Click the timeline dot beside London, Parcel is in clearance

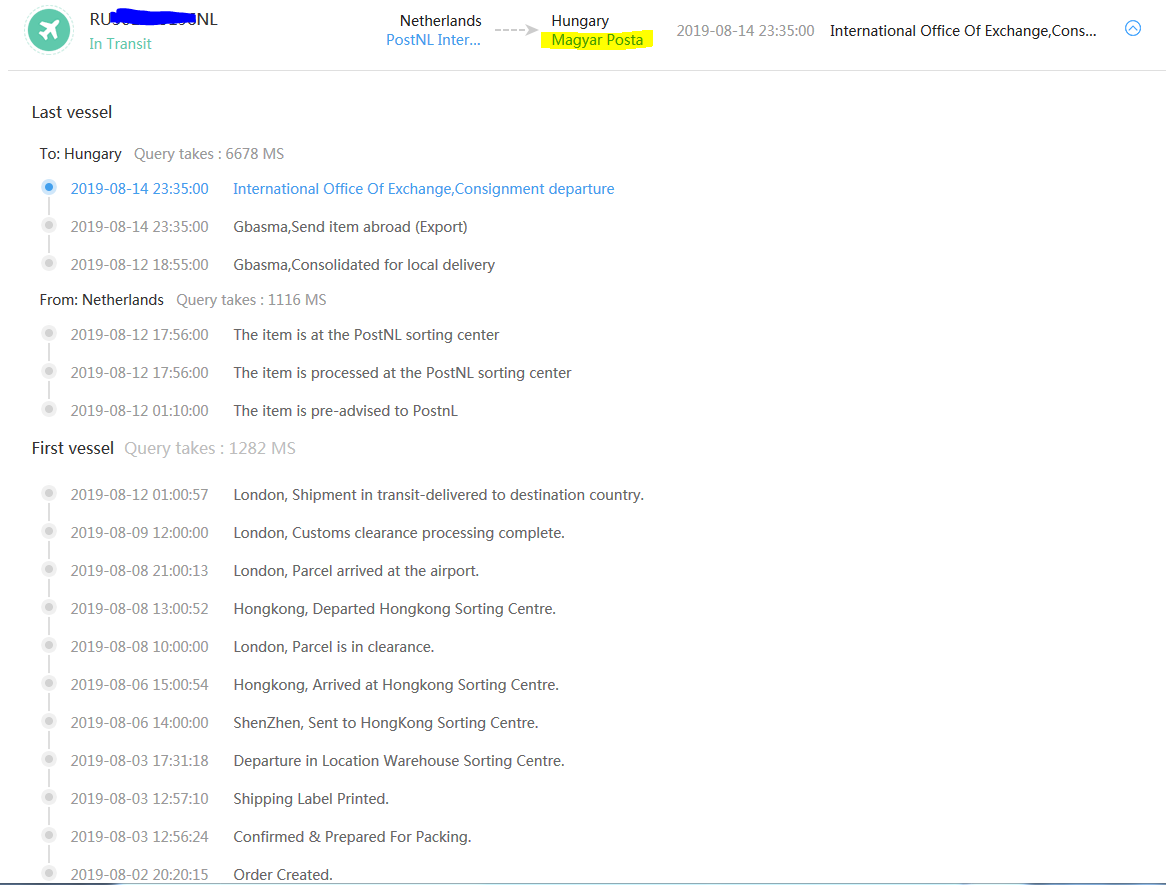(49, 645)
